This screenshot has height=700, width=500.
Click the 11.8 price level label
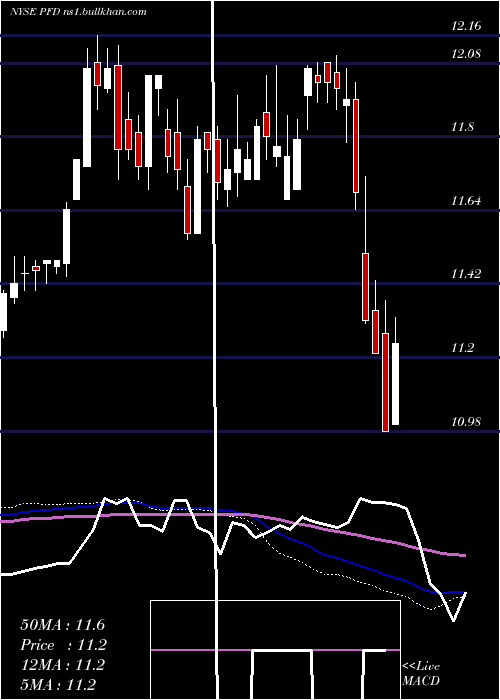click(x=462, y=128)
